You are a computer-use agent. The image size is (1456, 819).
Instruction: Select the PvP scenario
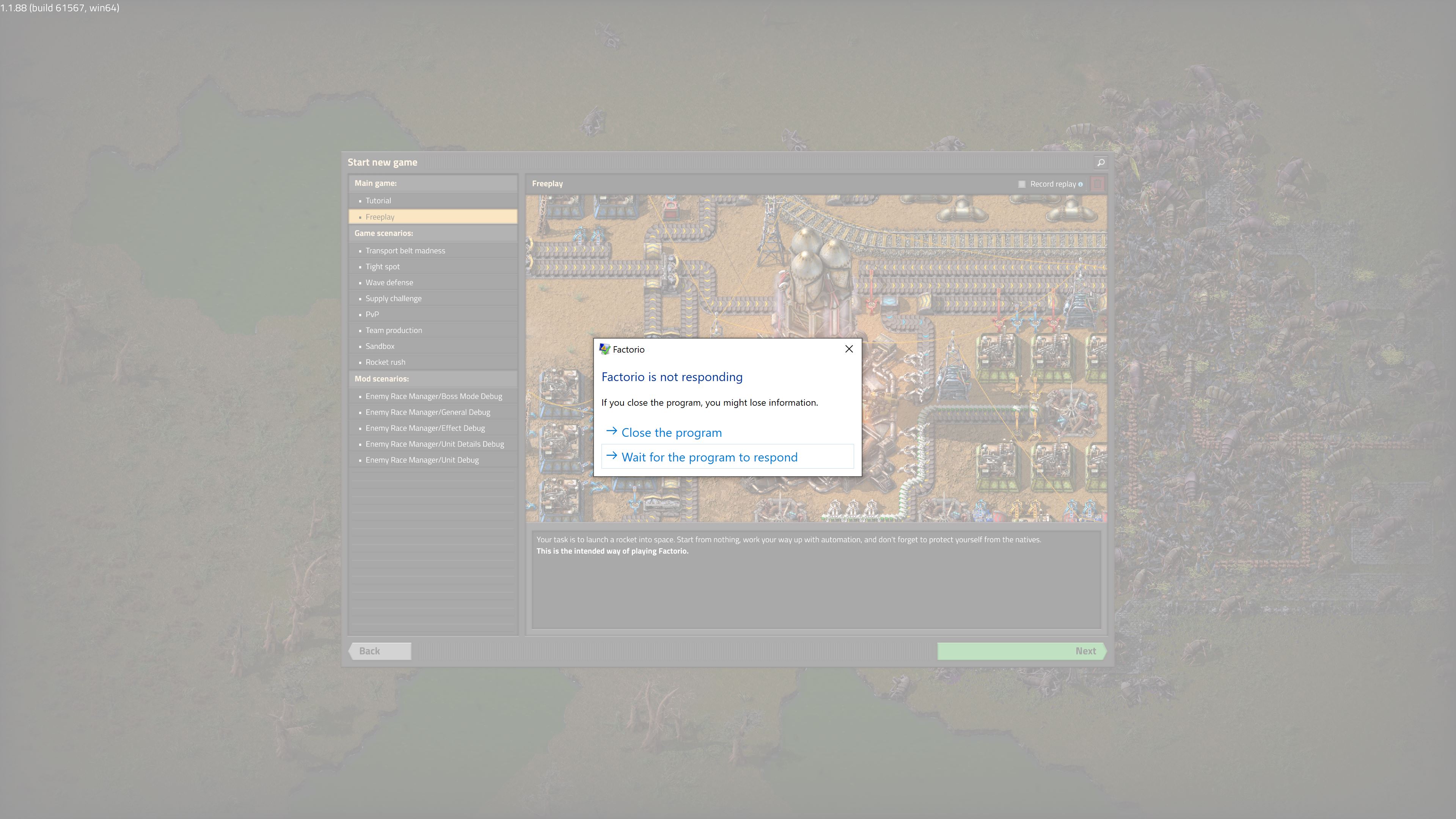[x=433, y=314]
